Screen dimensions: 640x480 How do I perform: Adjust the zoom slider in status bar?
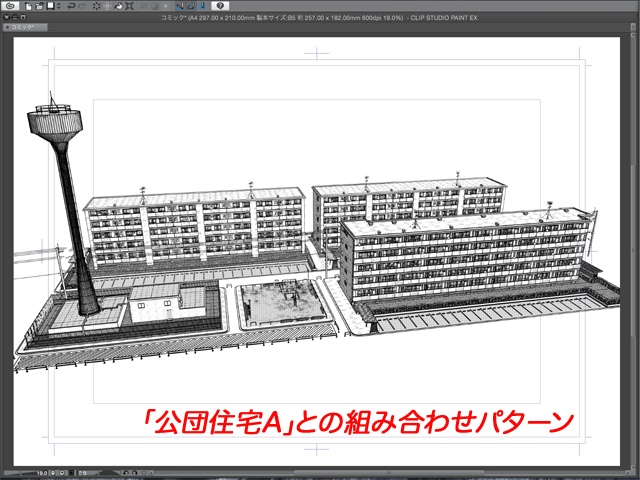point(19,473)
